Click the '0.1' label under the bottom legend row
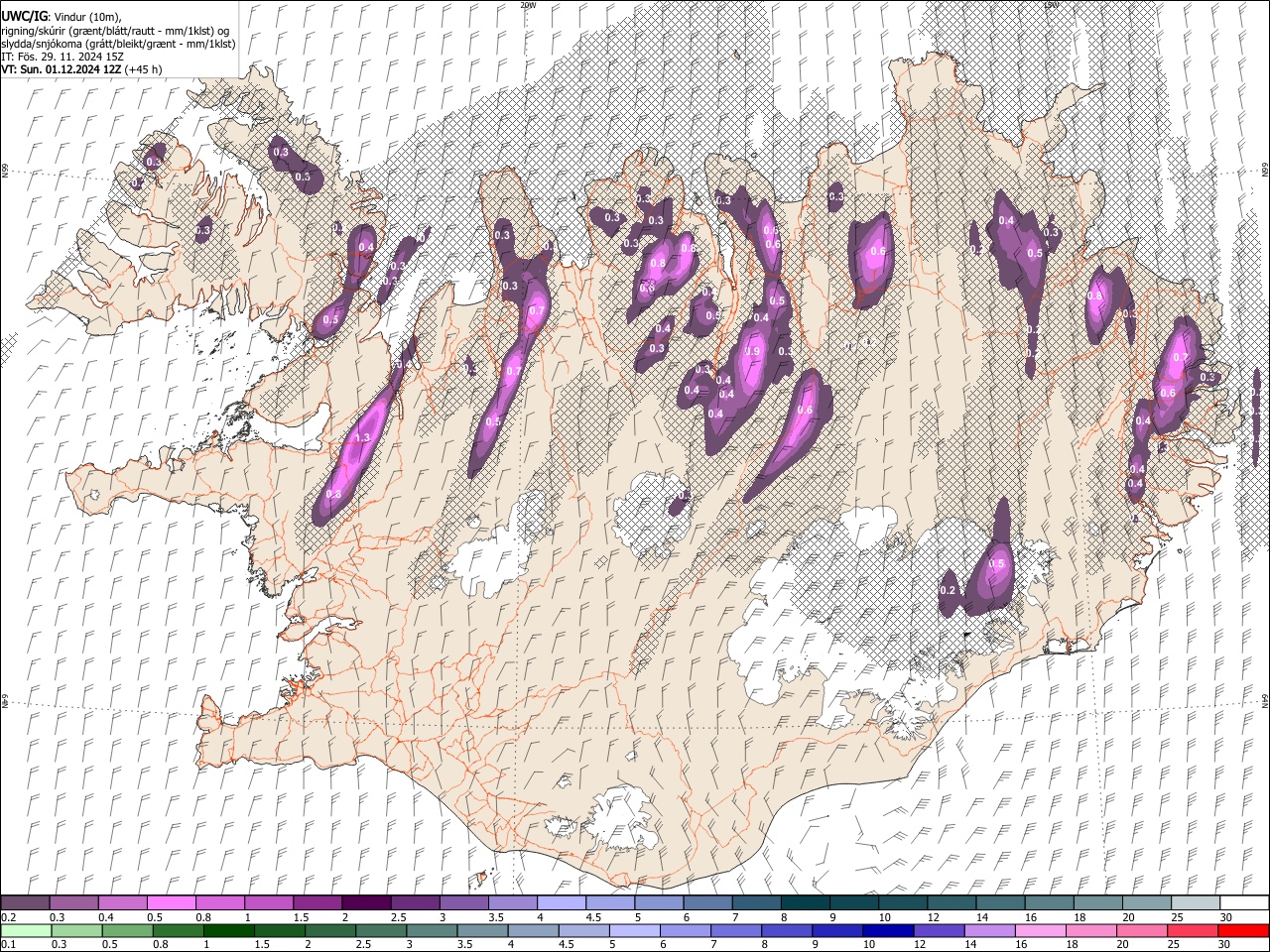Viewport: 1270px width, 952px height. (8, 944)
